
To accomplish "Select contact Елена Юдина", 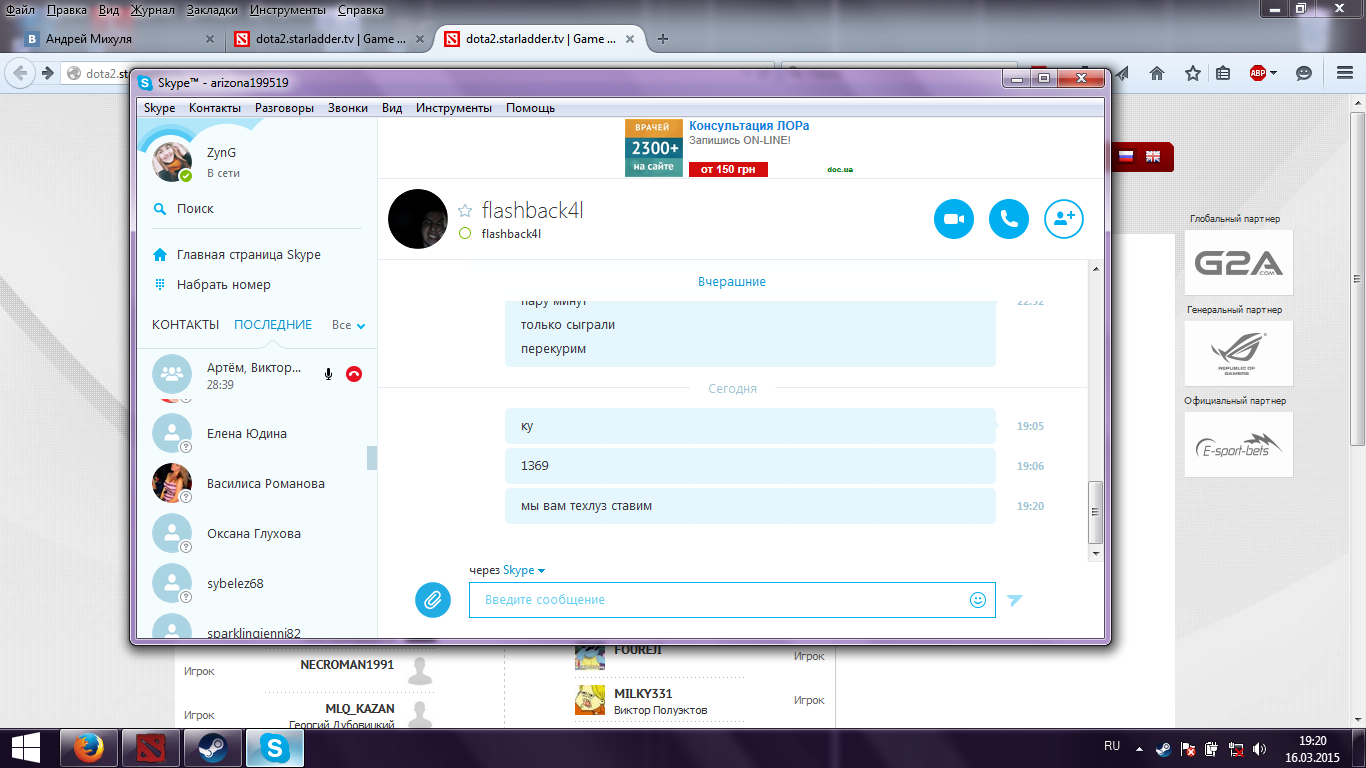I will tap(255, 434).
